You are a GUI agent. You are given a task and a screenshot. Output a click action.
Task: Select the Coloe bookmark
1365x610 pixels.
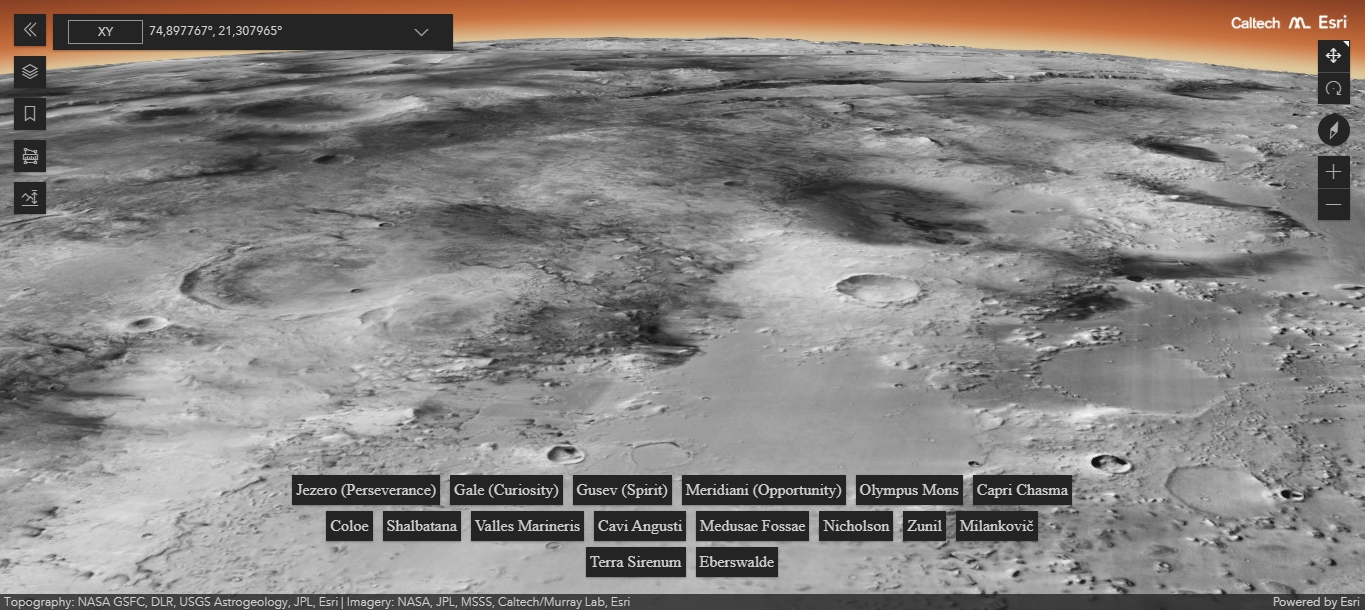[349, 526]
